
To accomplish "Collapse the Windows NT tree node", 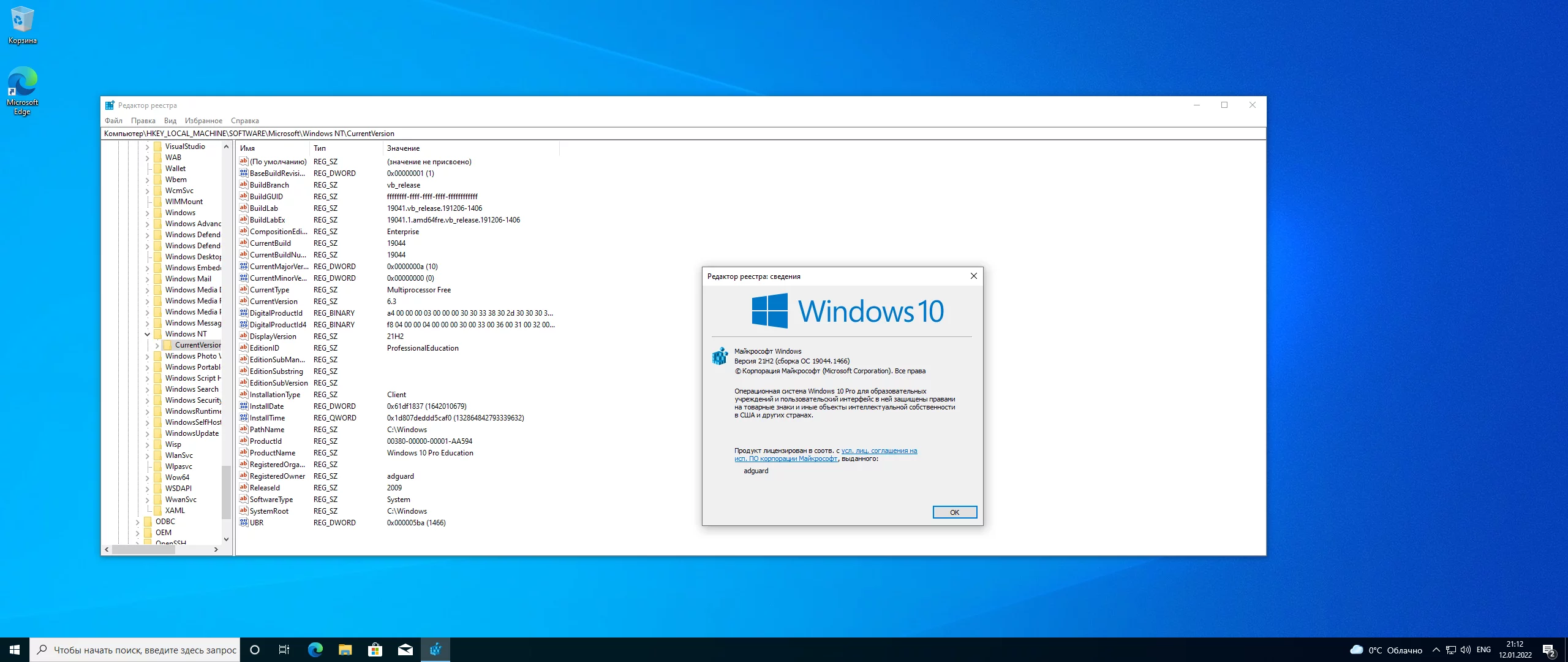I will click(x=148, y=334).
